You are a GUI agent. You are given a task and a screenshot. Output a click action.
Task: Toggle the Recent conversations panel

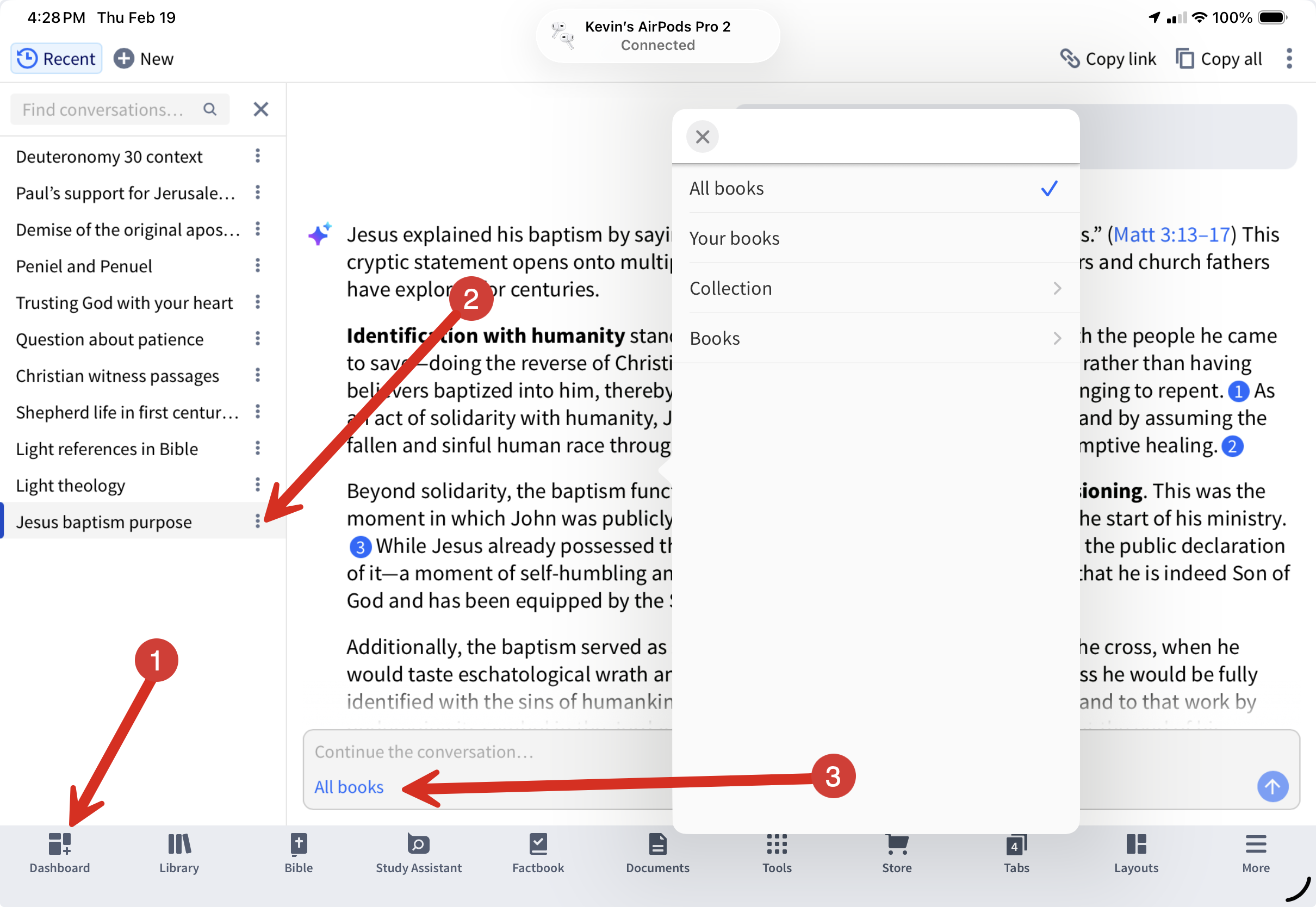(x=56, y=59)
